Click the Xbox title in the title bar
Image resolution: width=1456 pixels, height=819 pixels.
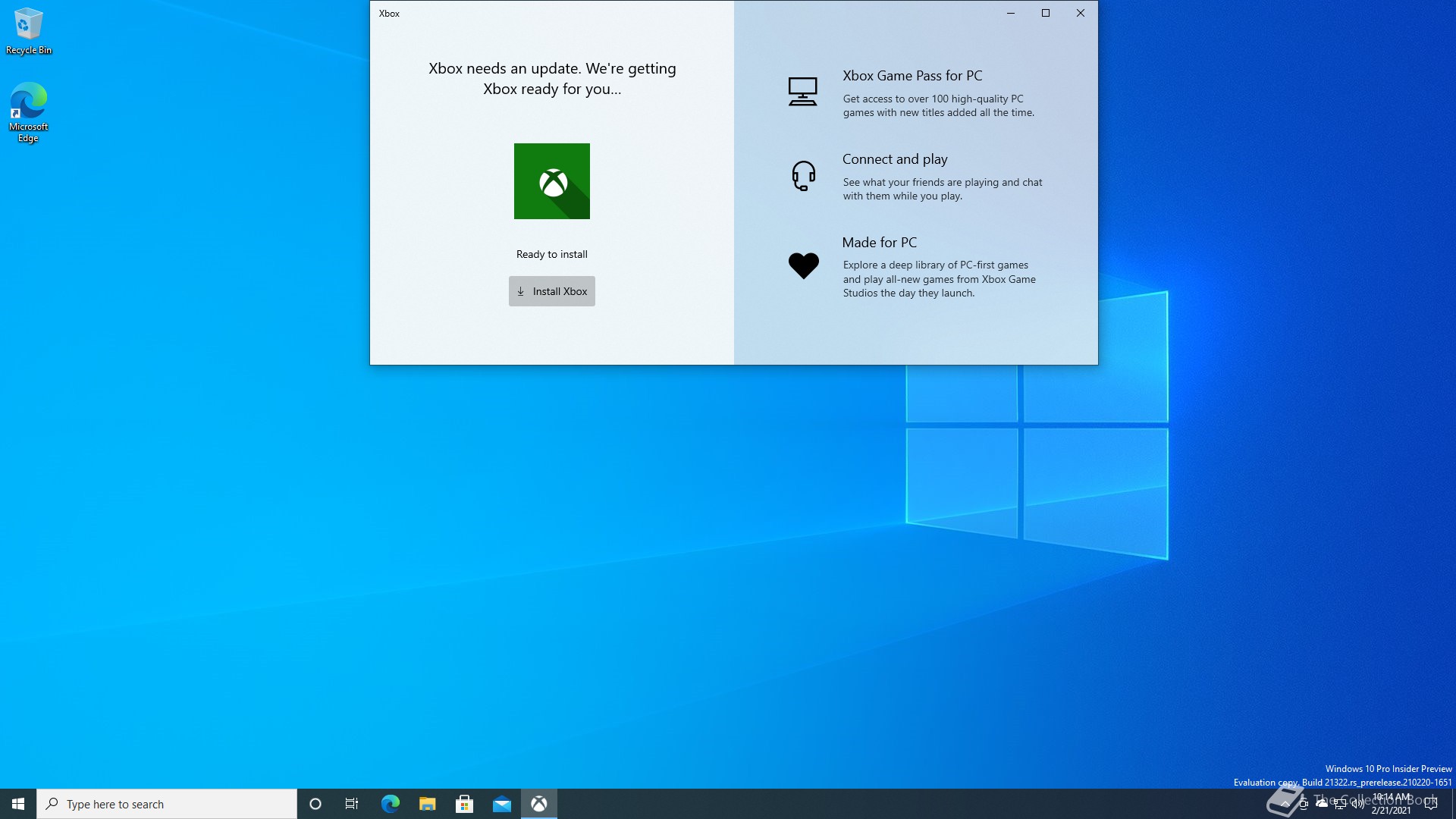[389, 14]
